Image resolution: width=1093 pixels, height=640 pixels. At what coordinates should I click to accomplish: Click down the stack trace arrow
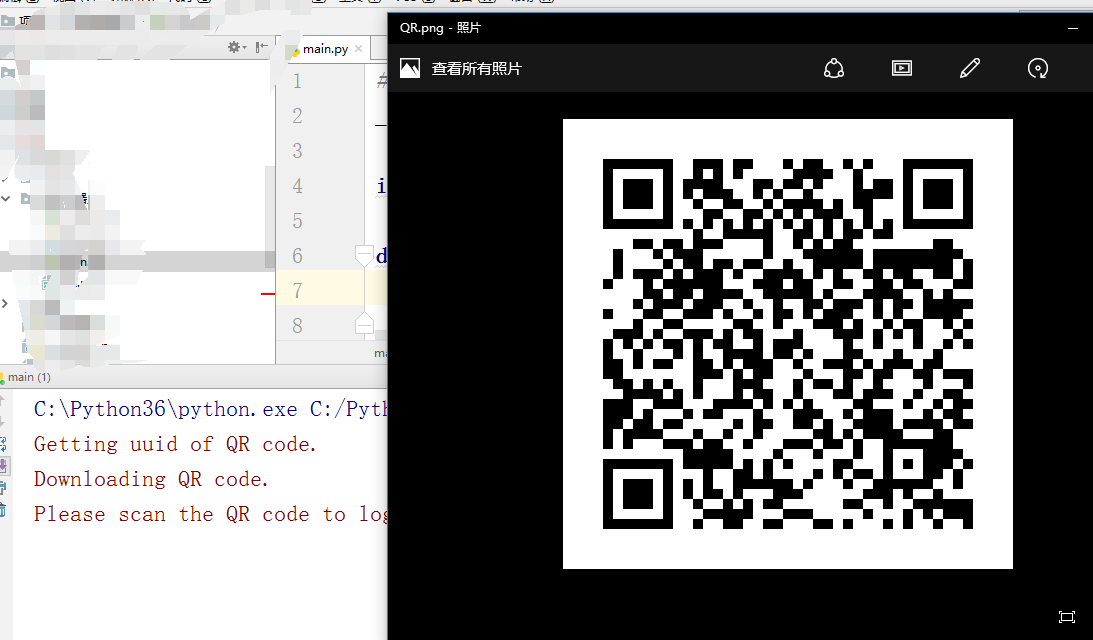click(2, 422)
